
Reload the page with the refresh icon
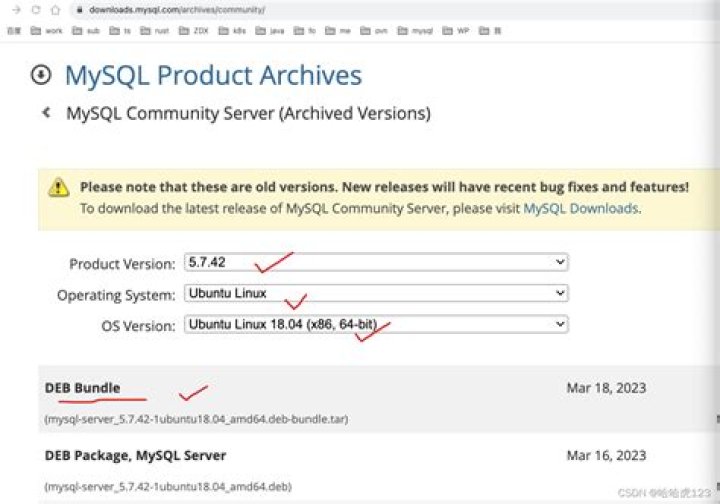36,10
